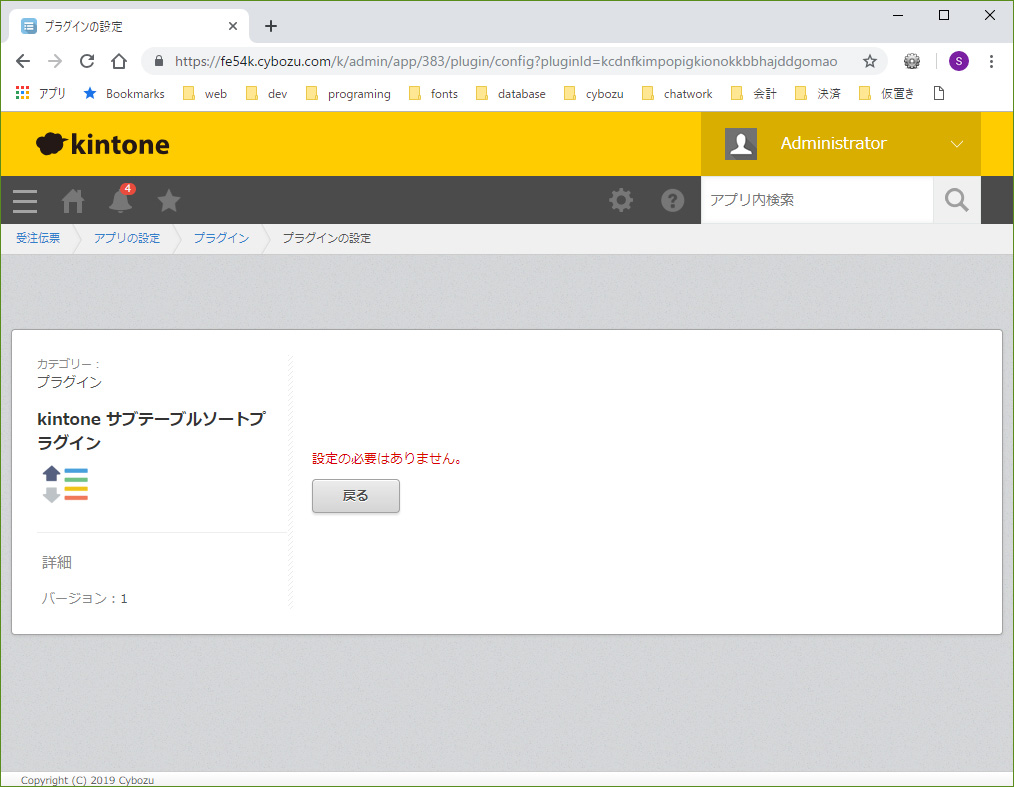Open the kintone settings gear
Screen dimensions: 1014x787
(621, 200)
